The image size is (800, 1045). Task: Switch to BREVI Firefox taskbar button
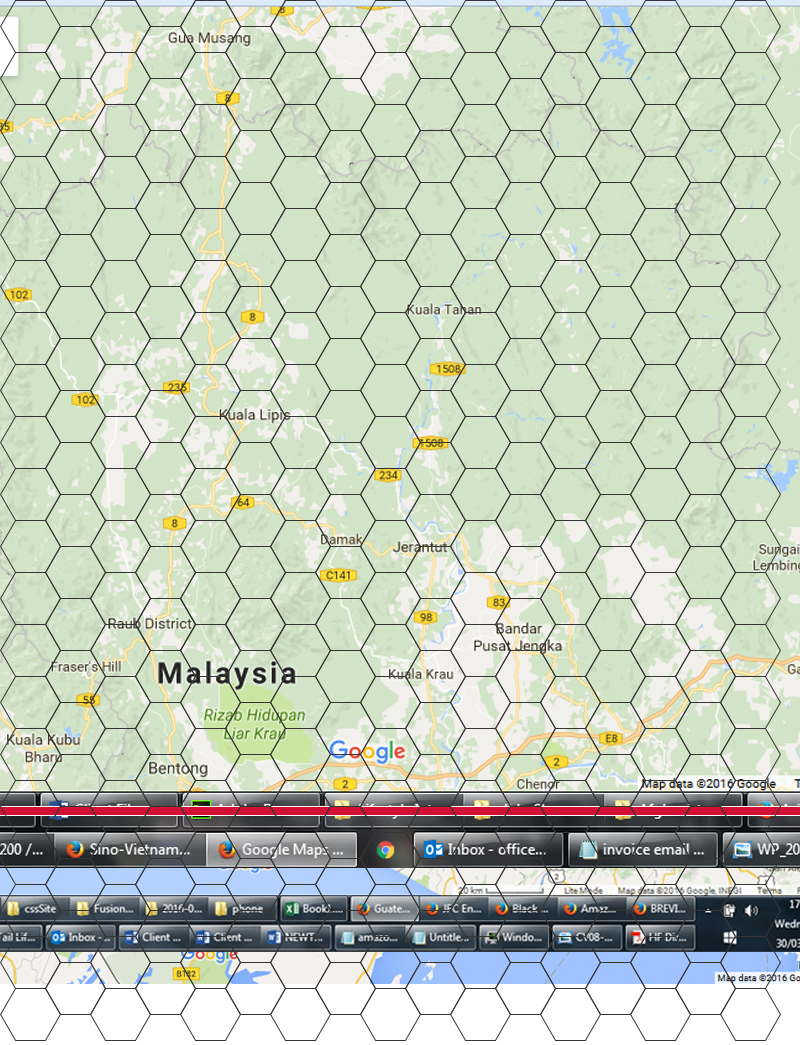pyautogui.click(x=661, y=908)
